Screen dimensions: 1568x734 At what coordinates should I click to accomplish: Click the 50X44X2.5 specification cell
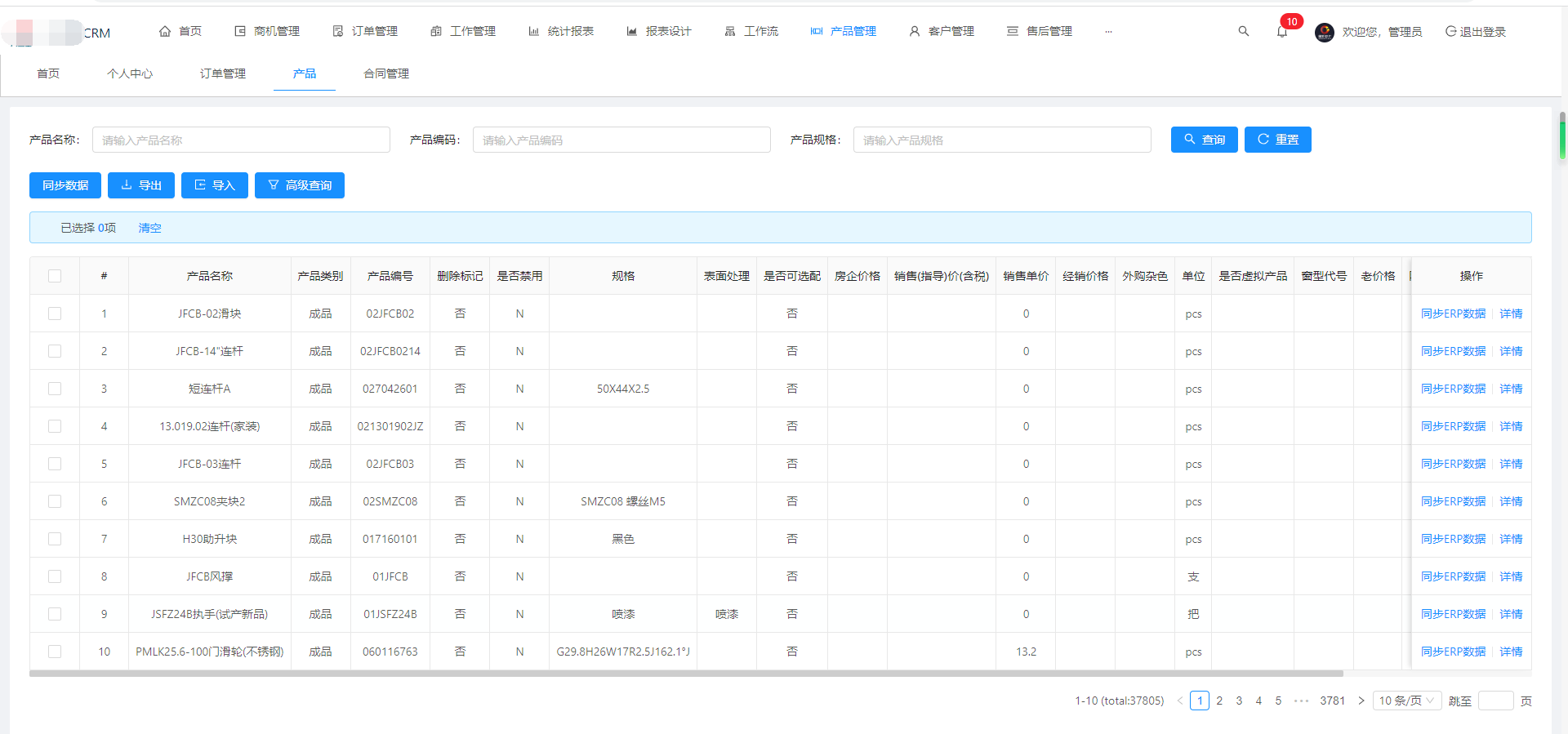coord(623,389)
